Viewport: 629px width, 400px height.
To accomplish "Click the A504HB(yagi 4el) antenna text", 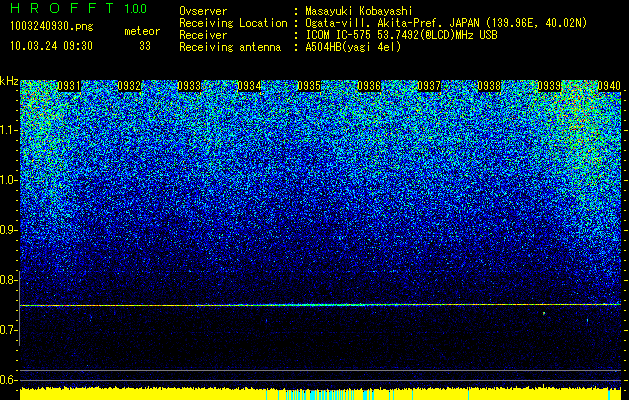I will click(353, 47).
